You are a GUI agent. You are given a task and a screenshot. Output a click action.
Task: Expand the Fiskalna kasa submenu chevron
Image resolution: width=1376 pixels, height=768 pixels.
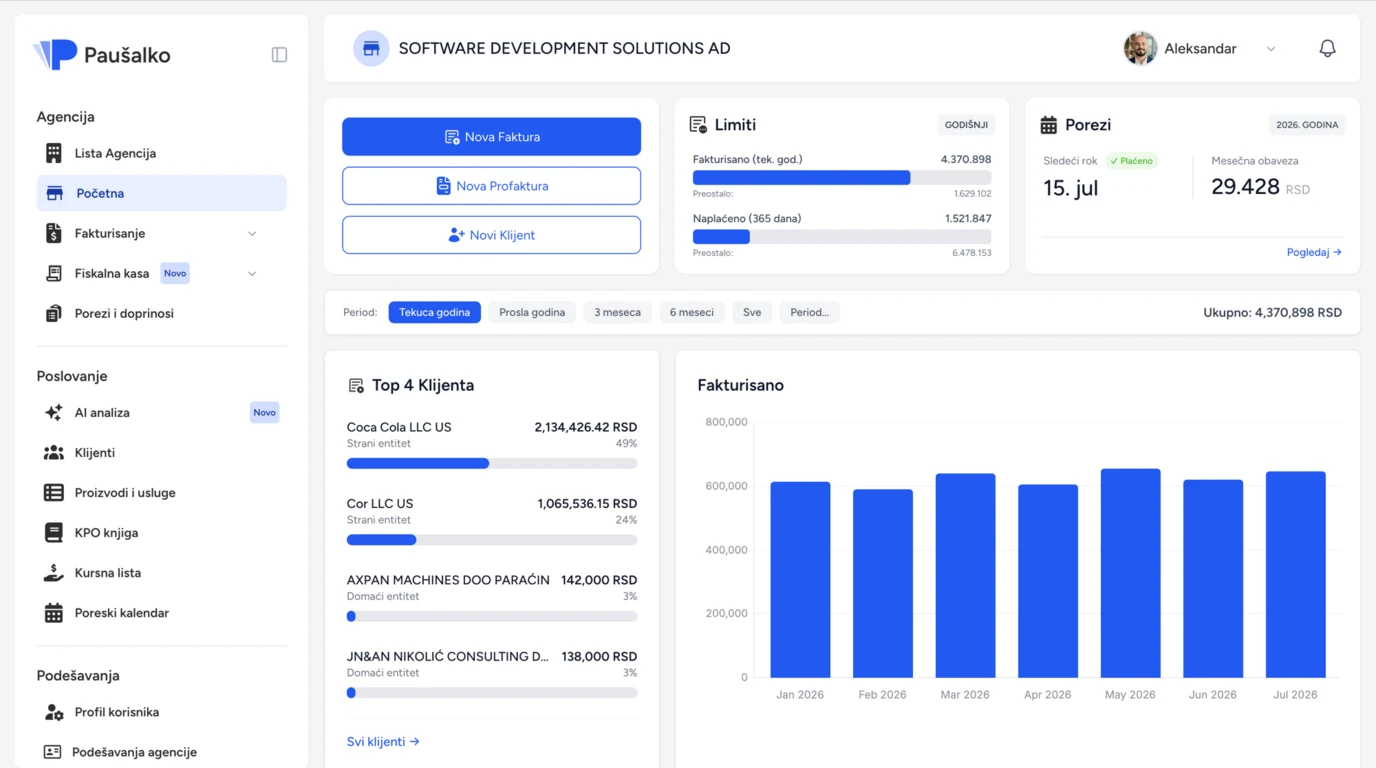[252, 273]
